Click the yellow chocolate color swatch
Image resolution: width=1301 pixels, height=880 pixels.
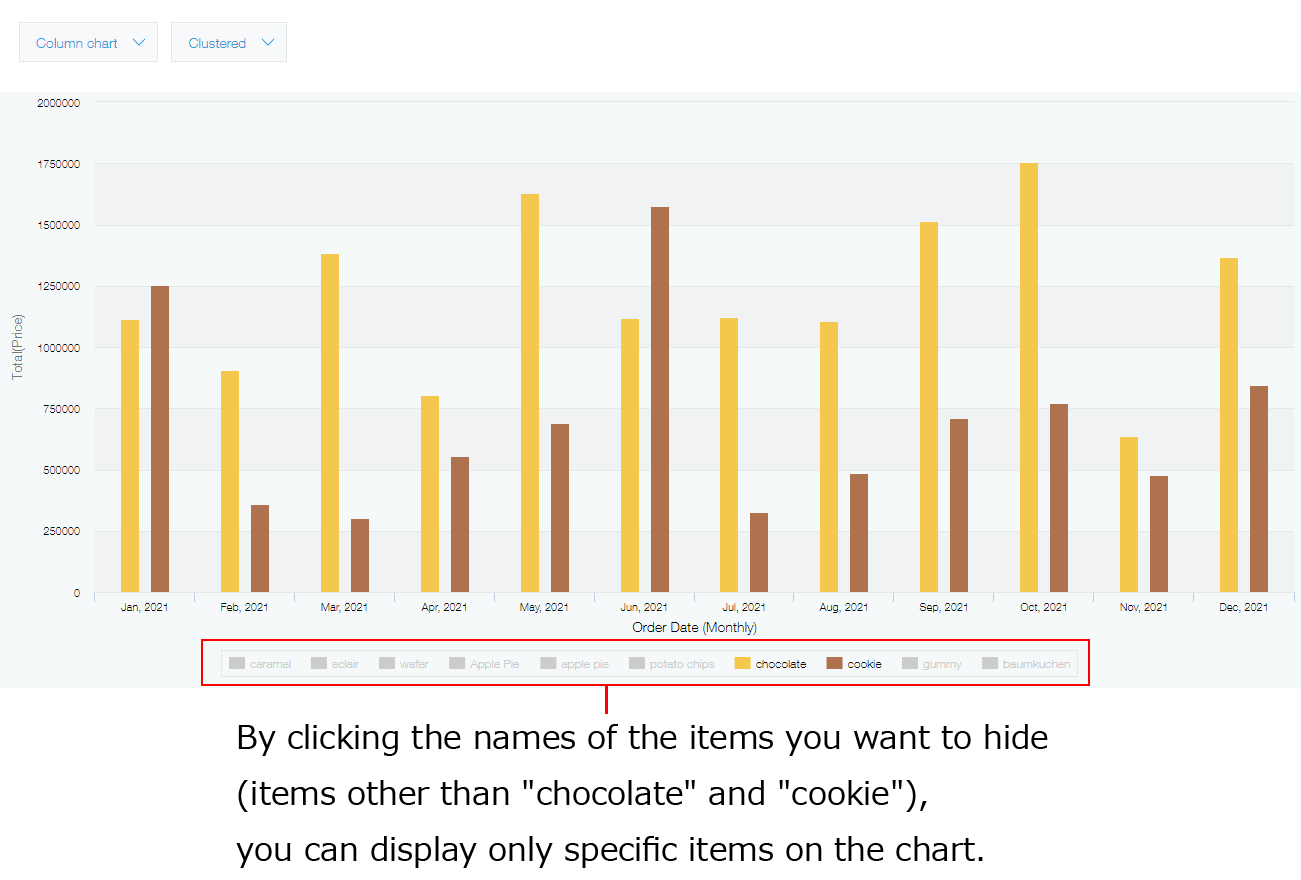741,663
